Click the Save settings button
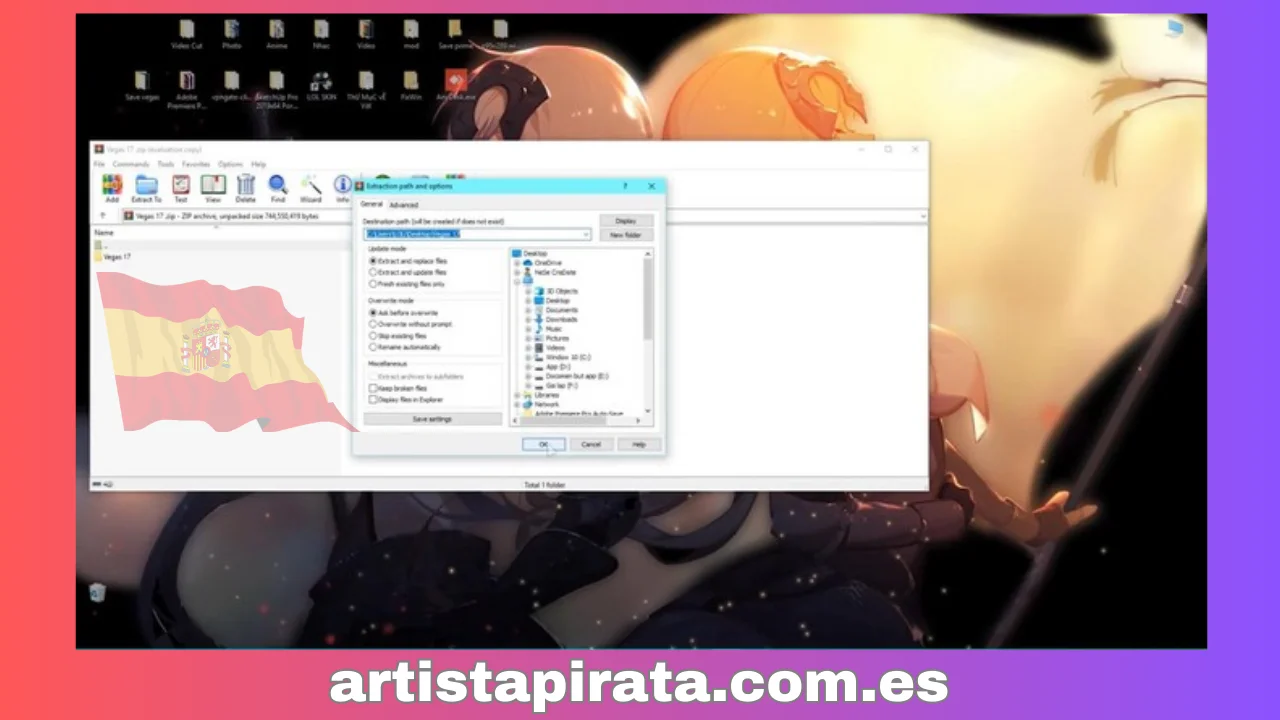Viewport: 1280px width, 720px height. (x=432, y=419)
